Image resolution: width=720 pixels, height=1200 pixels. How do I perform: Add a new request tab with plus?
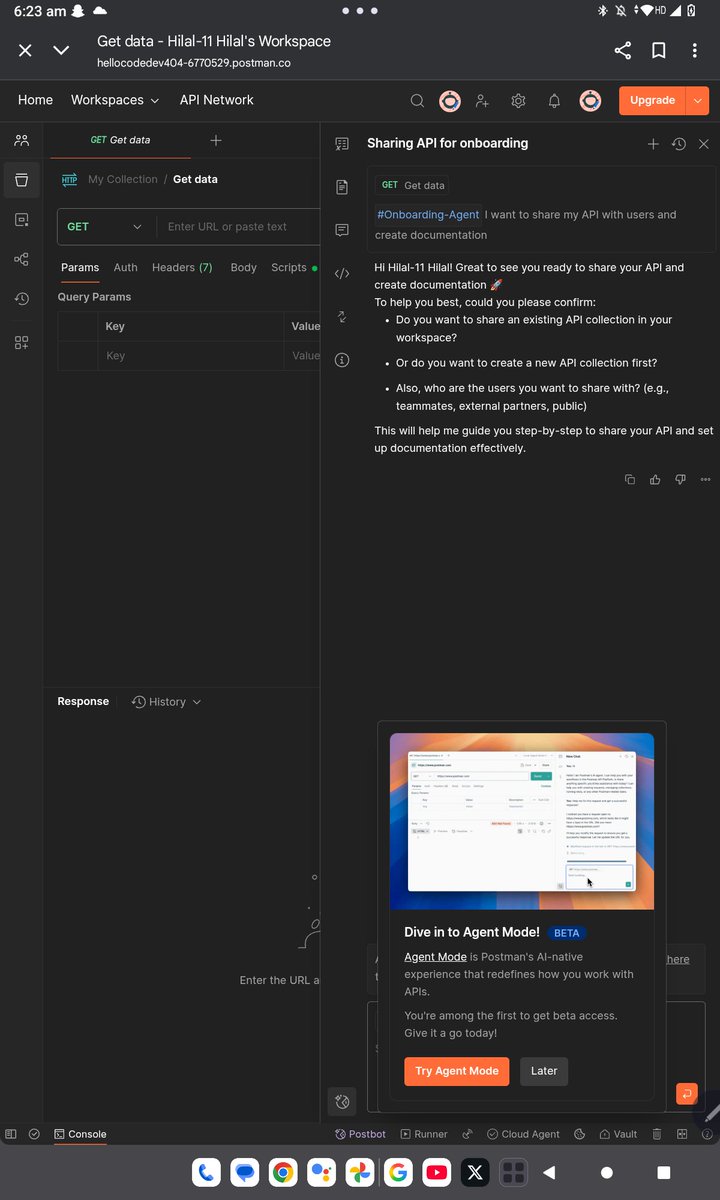pyautogui.click(x=215, y=140)
